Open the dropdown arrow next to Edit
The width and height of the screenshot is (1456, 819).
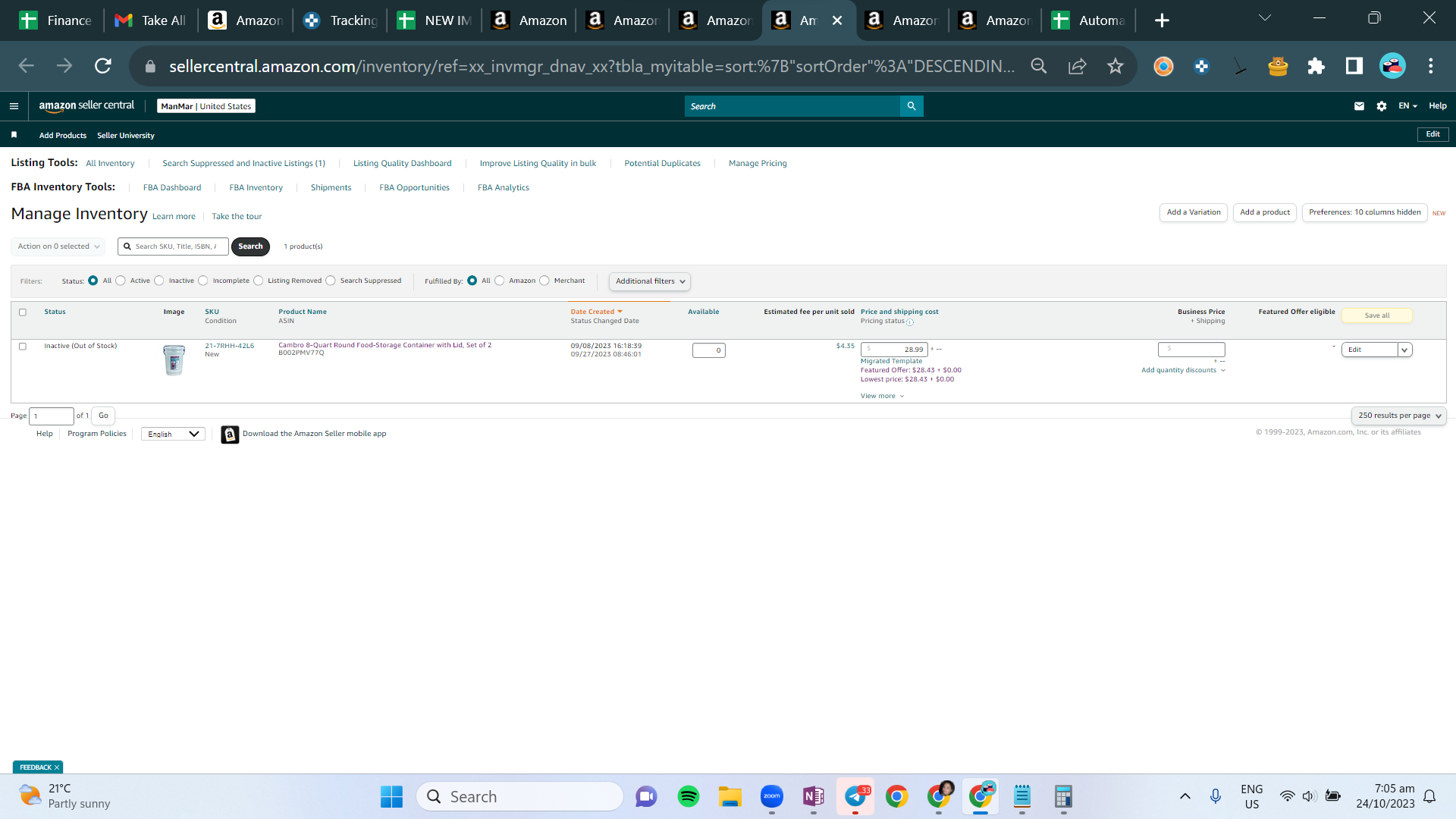[x=1404, y=350]
